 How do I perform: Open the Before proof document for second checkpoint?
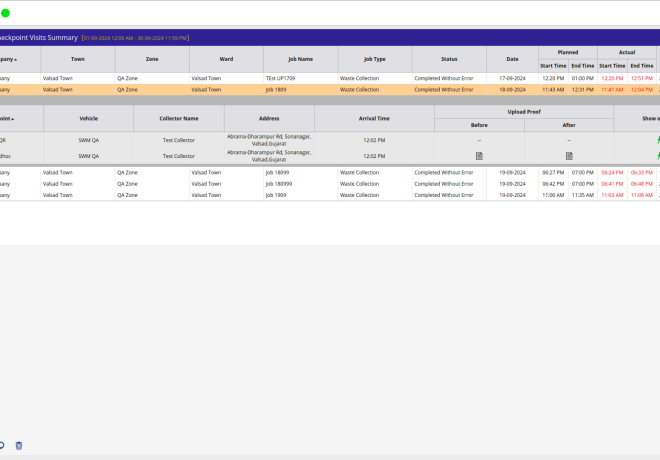pos(479,156)
